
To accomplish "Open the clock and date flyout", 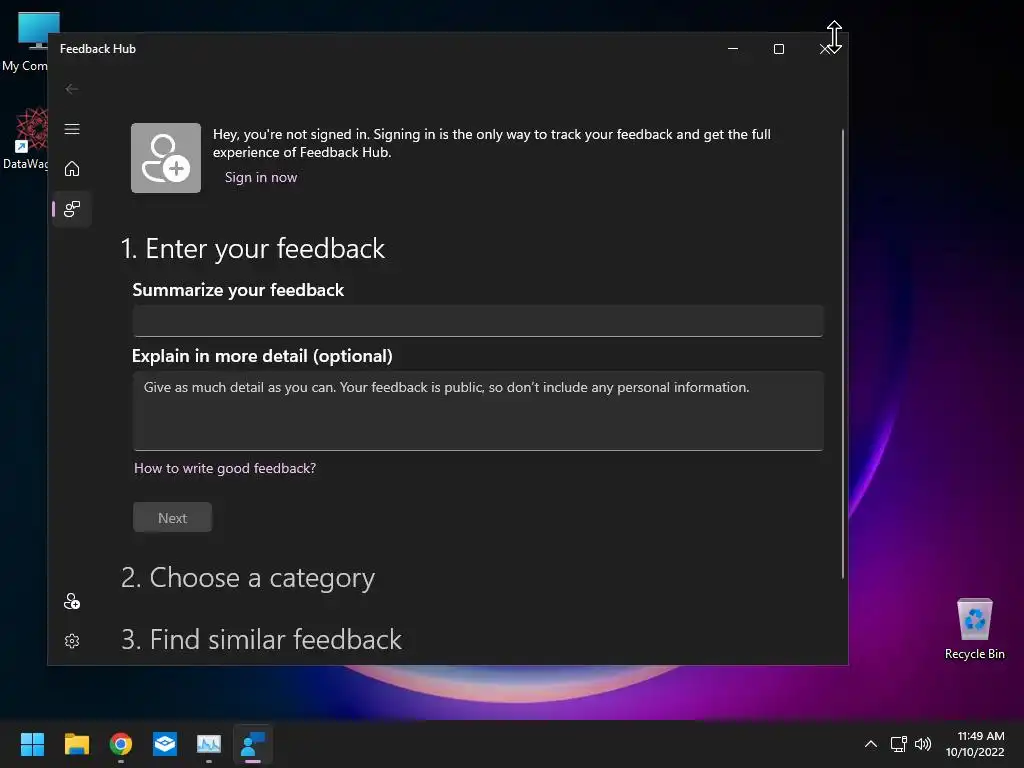I will click(x=976, y=744).
